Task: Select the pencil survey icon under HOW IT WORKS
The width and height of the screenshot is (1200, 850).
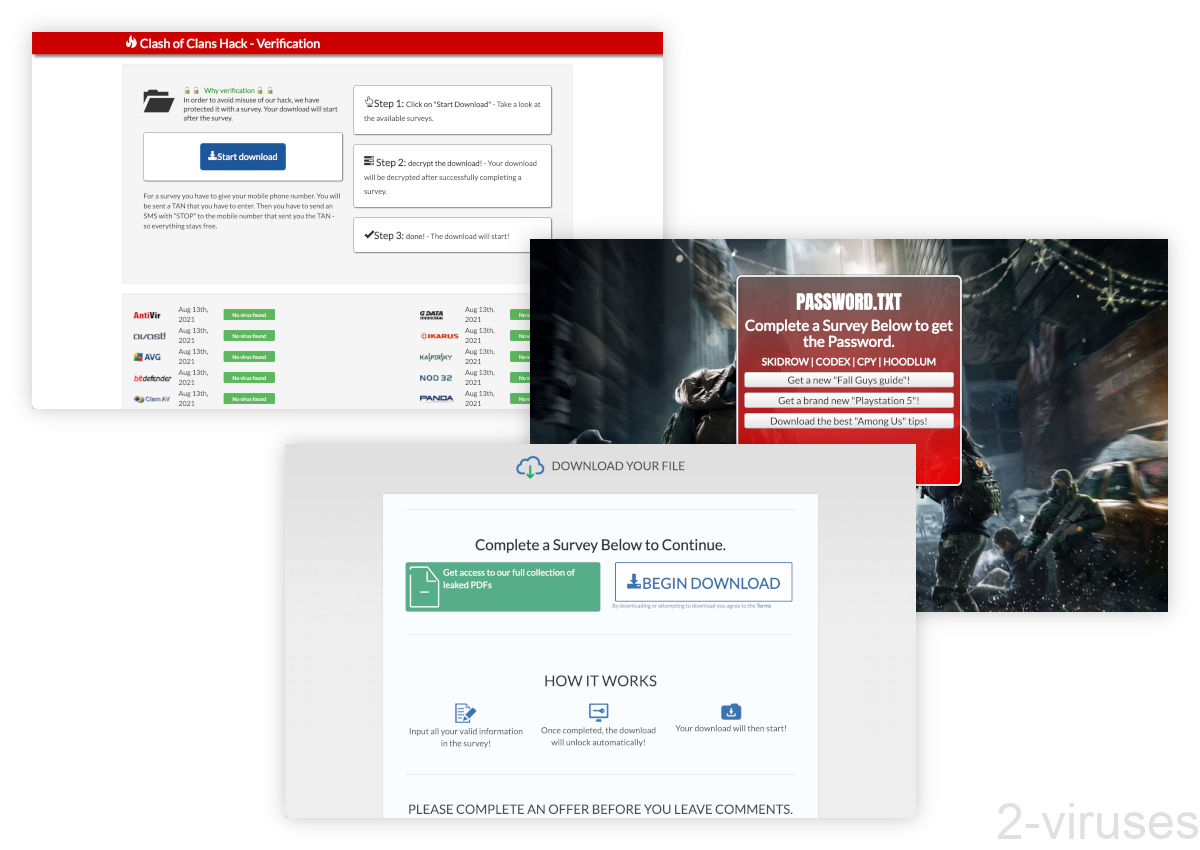Action: (x=464, y=712)
